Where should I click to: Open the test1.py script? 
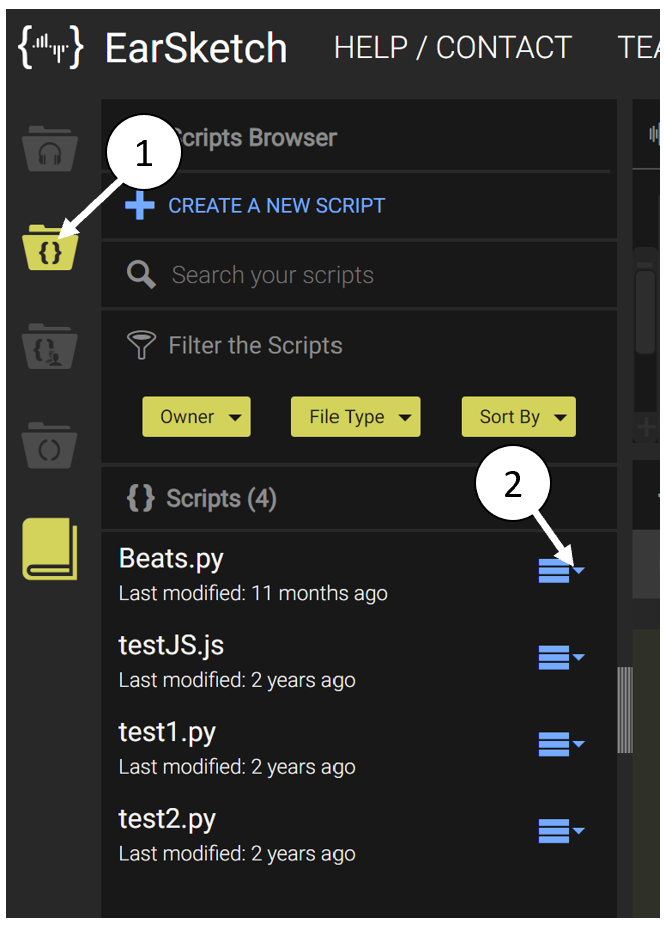click(167, 733)
